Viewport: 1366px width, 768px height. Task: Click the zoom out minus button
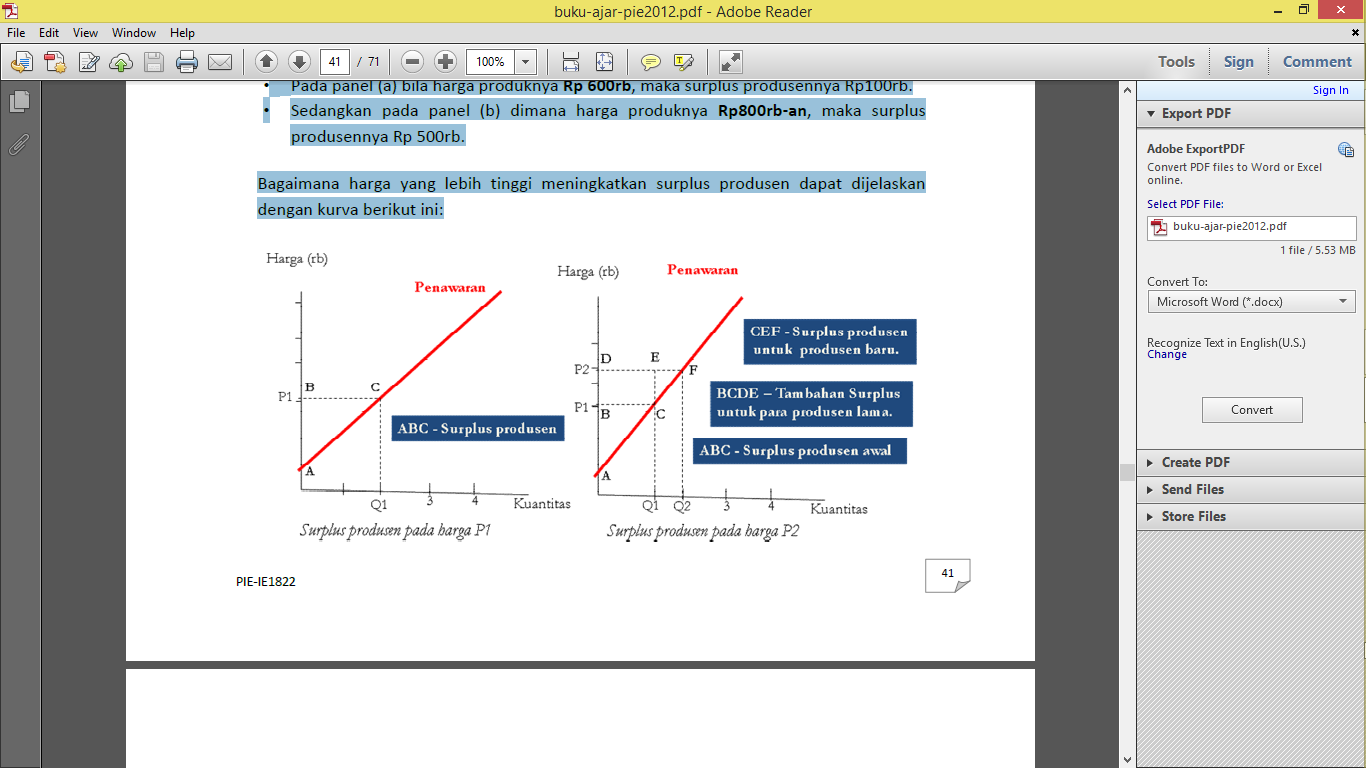413,62
